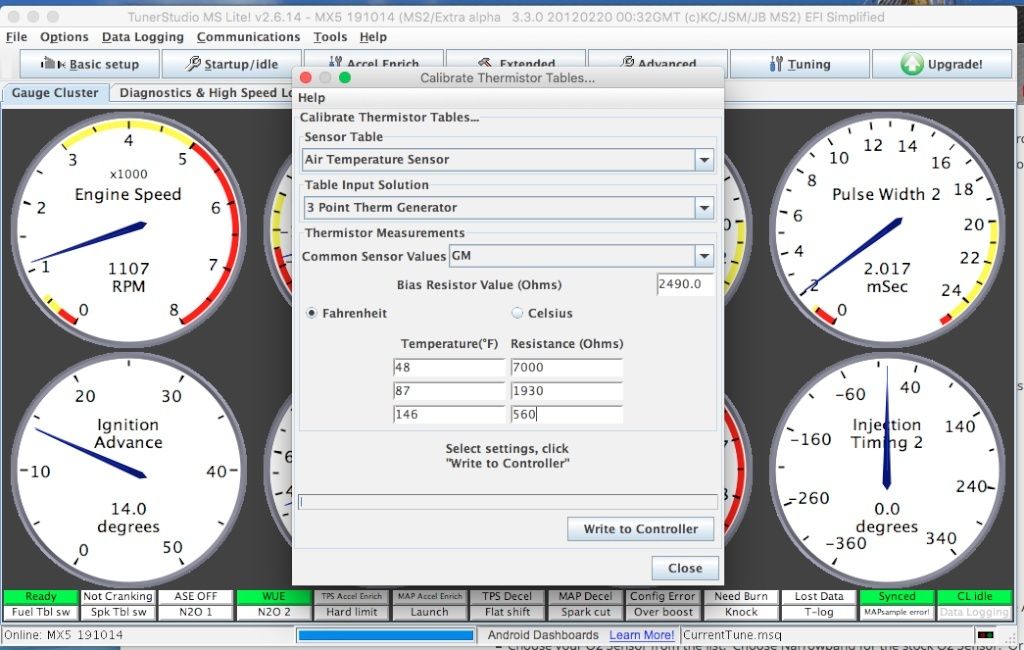Click the wrench icon beside Startup/idle
1024x650 pixels.
click(x=193, y=63)
